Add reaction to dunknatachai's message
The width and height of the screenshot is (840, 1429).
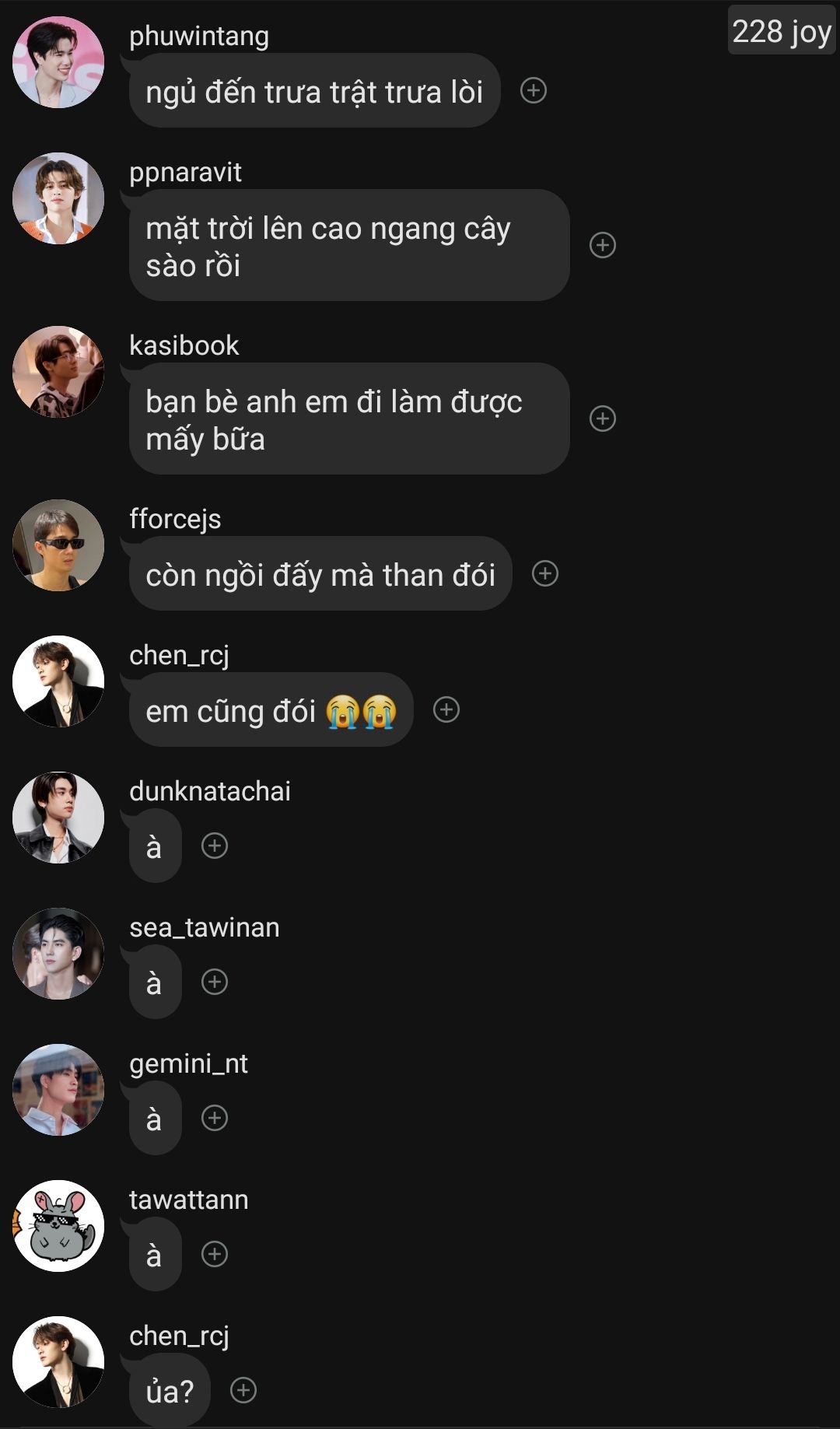[215, 846]
